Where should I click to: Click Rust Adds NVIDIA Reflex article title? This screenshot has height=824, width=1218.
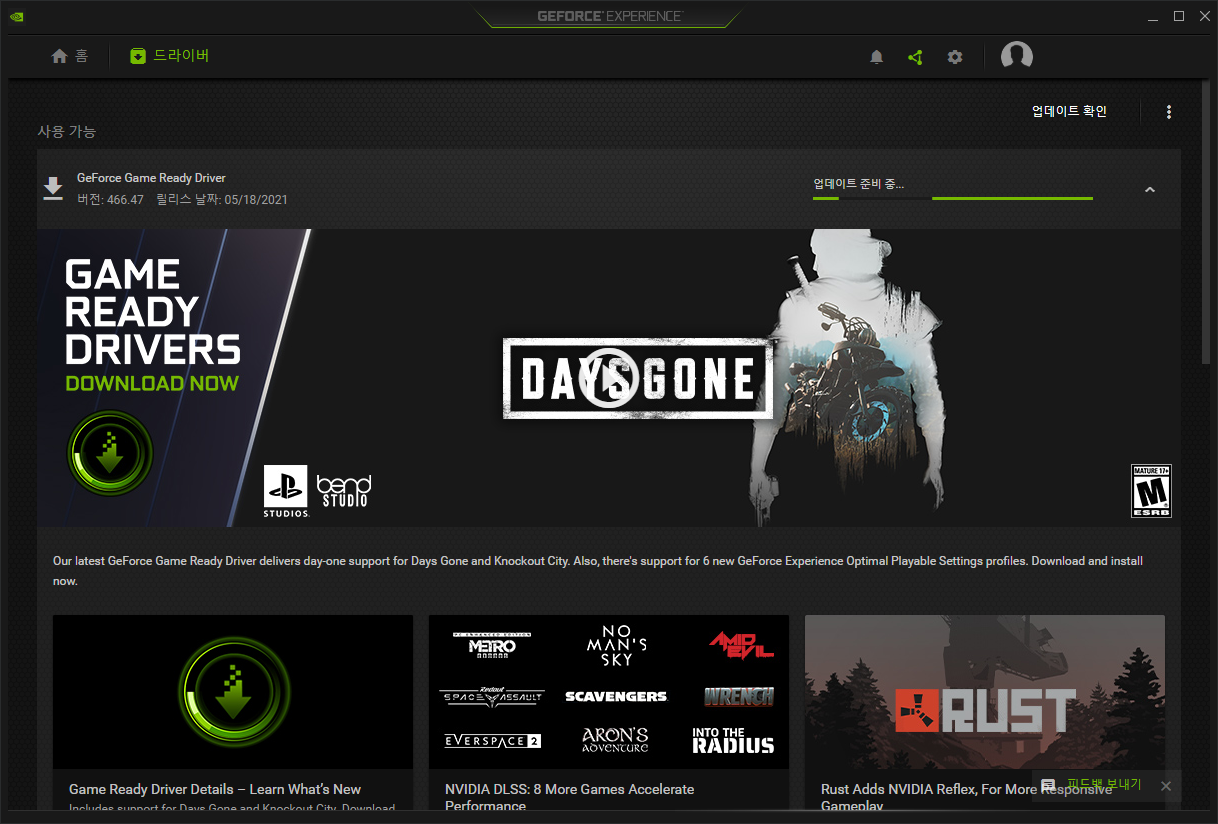966,797
